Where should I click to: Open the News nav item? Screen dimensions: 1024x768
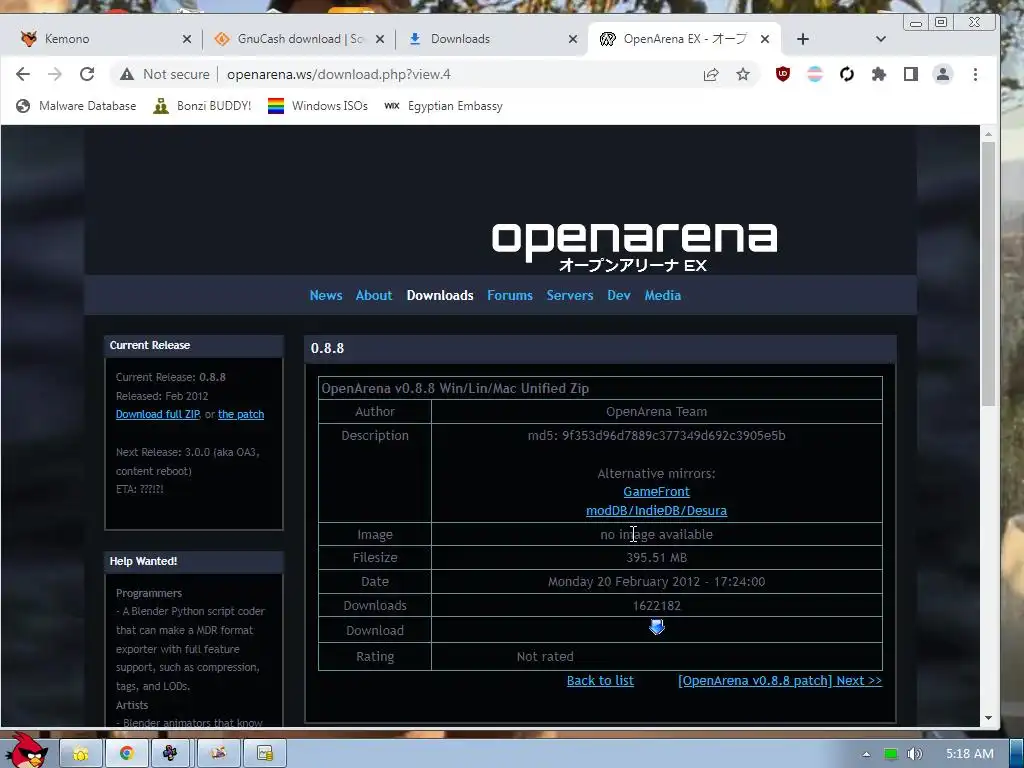[x=326, y=295]
